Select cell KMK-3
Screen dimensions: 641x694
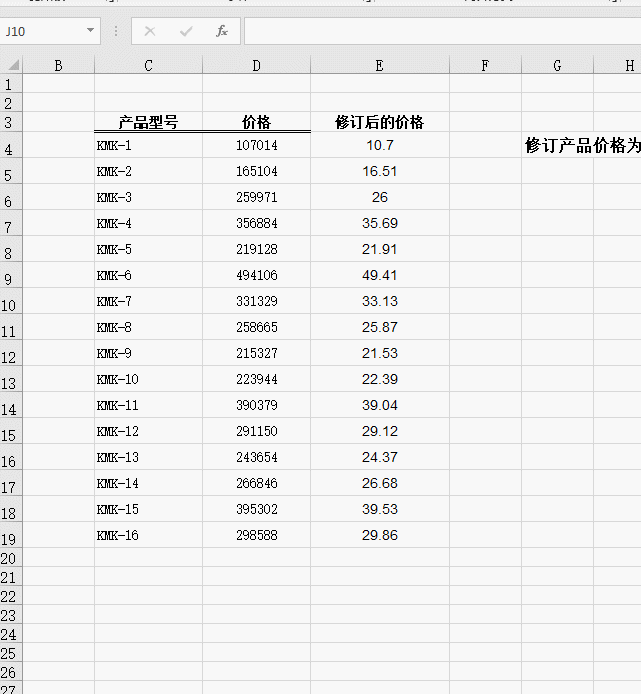(x=148, y=197)
